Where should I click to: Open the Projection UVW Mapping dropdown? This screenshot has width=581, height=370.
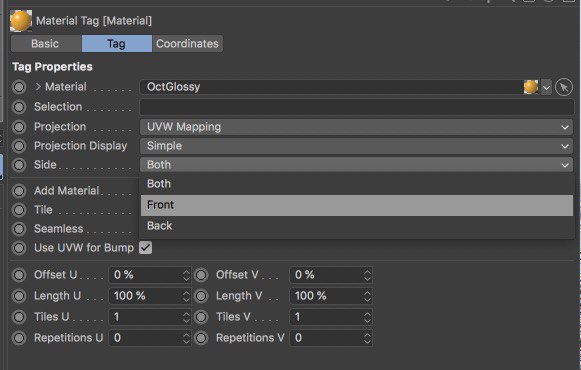[356, 127]
